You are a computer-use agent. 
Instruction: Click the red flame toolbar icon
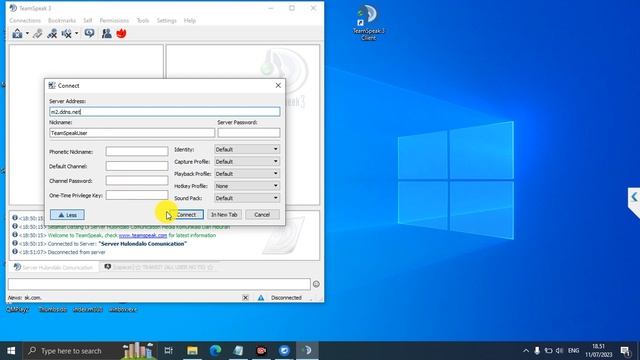click(x=121, y=33)
